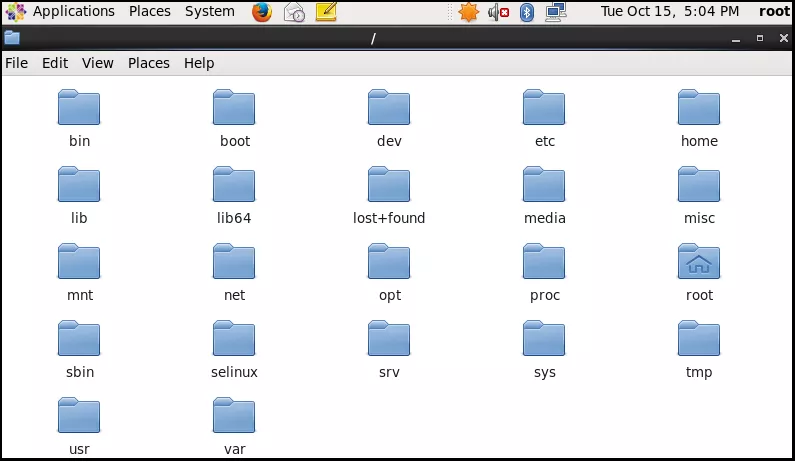Image resolution: width=795 pixels, height=462 pixels.
Task: Select the bin folder icon
Action: [79, 107]
